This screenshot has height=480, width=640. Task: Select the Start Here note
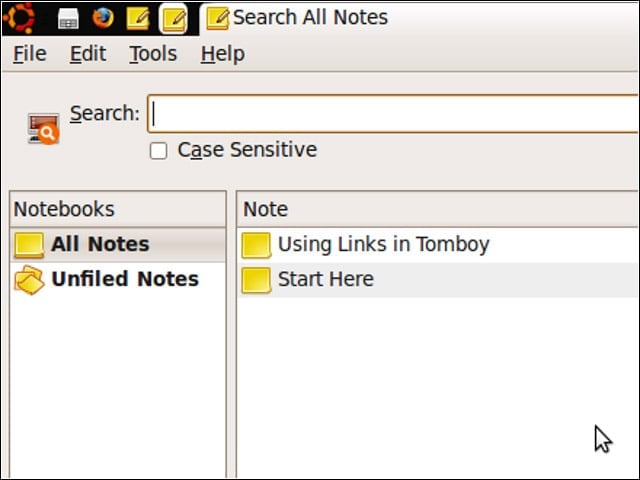tap(438, 280)
